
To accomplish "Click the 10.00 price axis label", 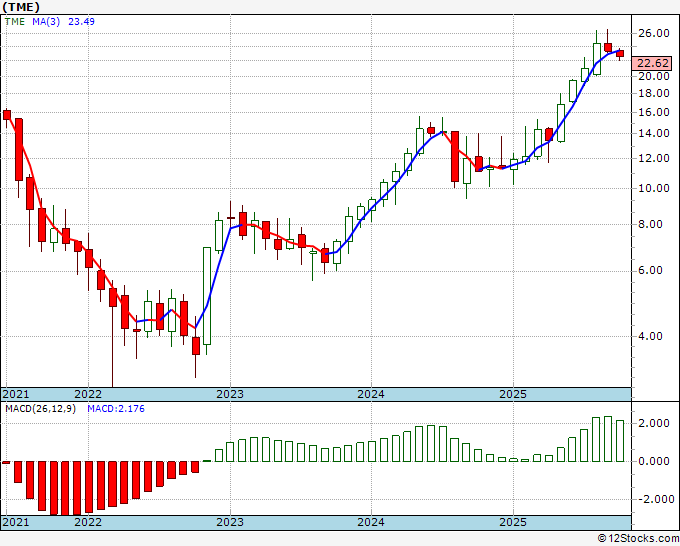I will point(654,188).
